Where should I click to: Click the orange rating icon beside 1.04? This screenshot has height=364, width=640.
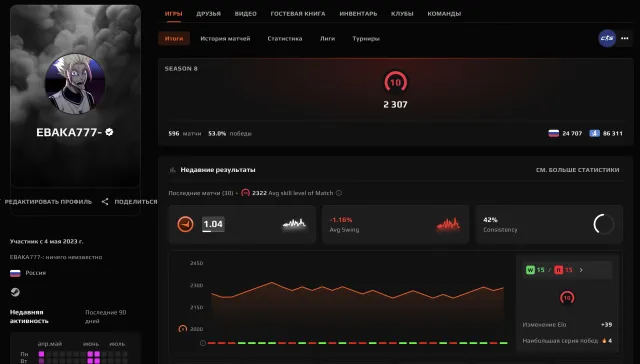[185, 224]
